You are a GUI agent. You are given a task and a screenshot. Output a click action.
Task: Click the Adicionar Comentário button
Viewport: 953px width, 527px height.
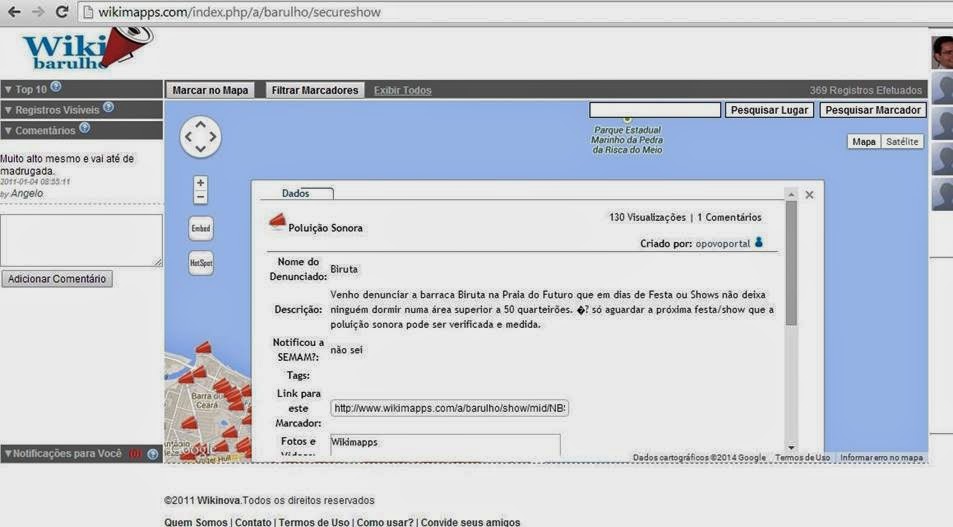tap(57, 279)
